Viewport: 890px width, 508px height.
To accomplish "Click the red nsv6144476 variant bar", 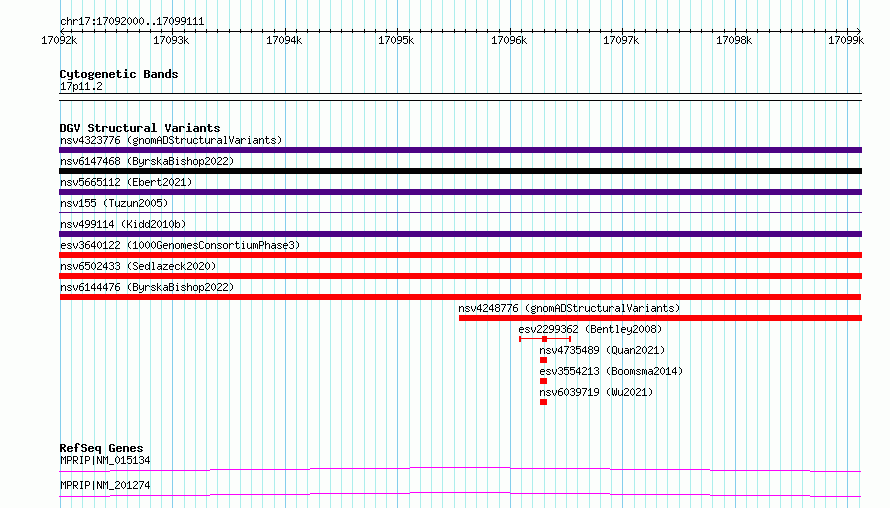I will coord(460,297).
